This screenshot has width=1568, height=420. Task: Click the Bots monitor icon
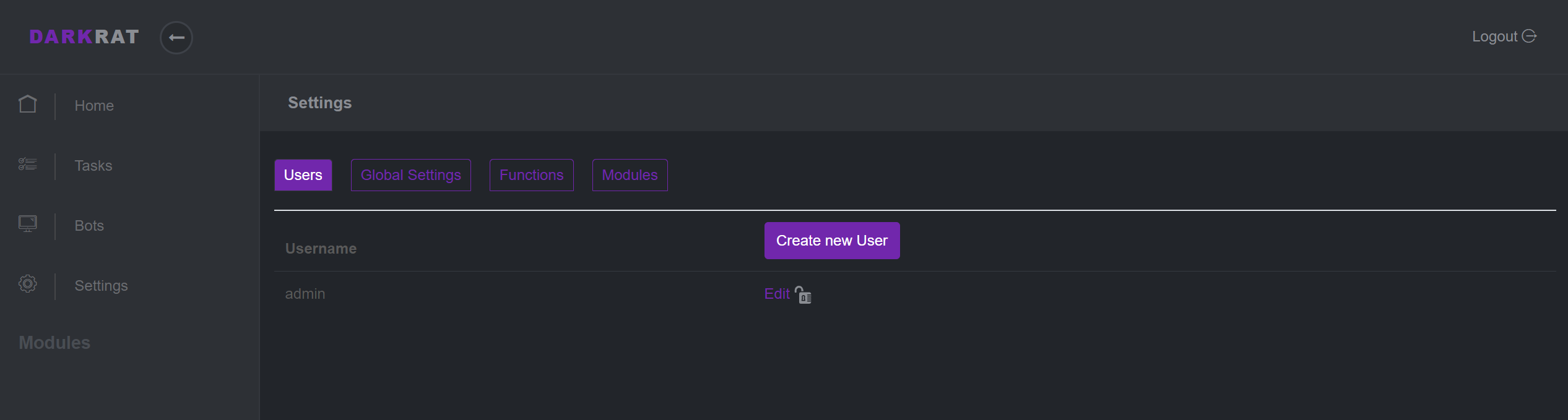28,223
